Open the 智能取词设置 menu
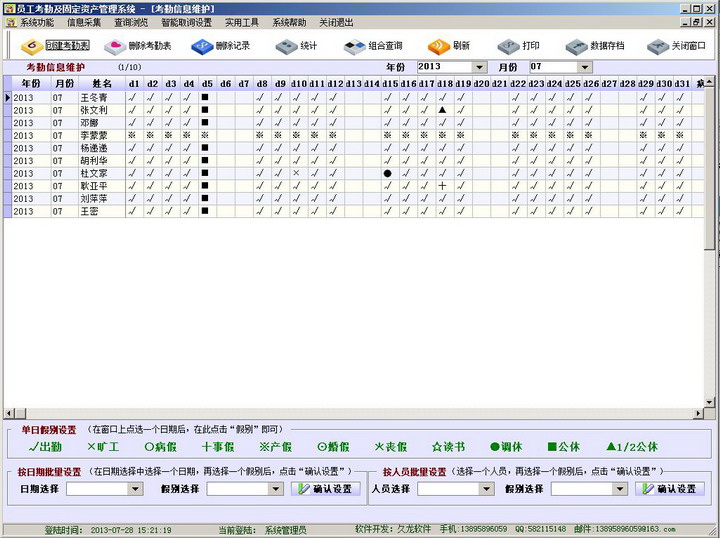 point(186,22)
